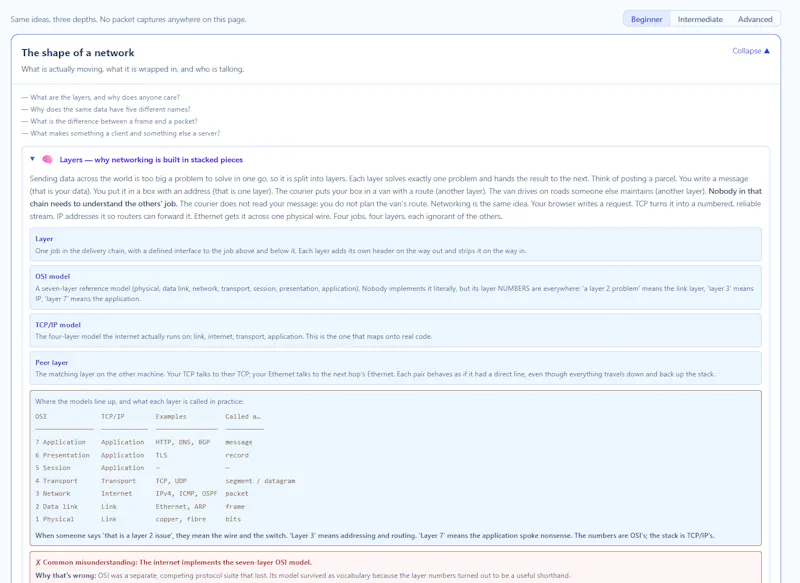Click table cell '2 Data link'
The height and width of the screenshot is (583, 800).
pos(57,506)
